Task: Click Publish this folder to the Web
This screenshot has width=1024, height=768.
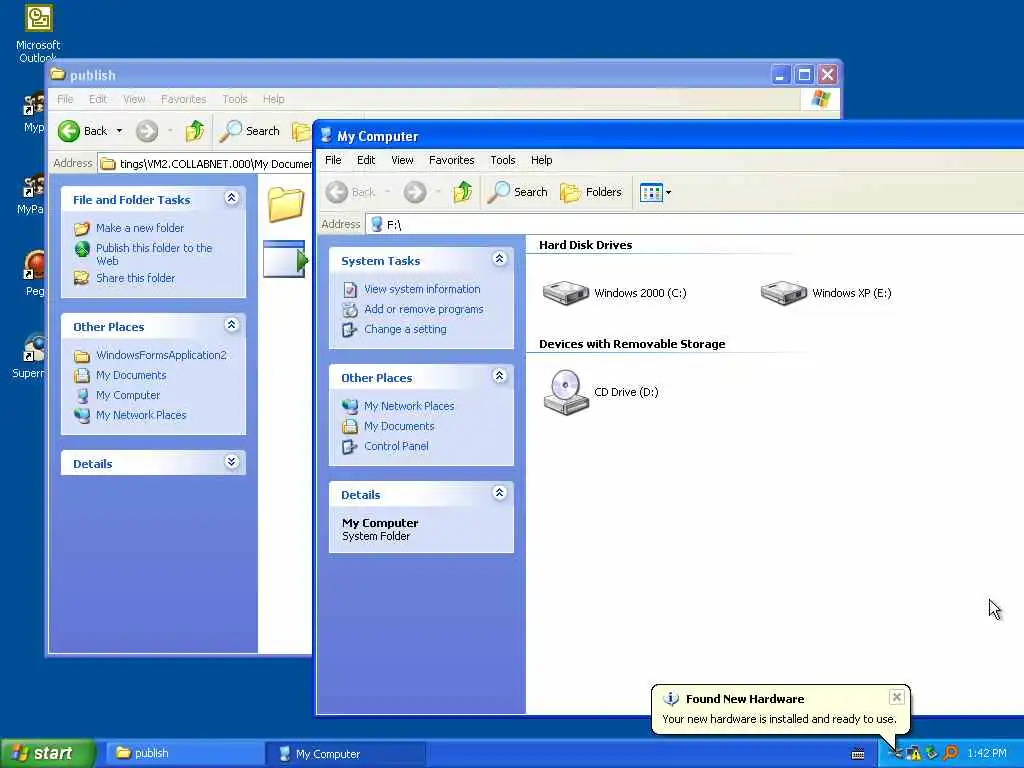Action: (154, 254)
